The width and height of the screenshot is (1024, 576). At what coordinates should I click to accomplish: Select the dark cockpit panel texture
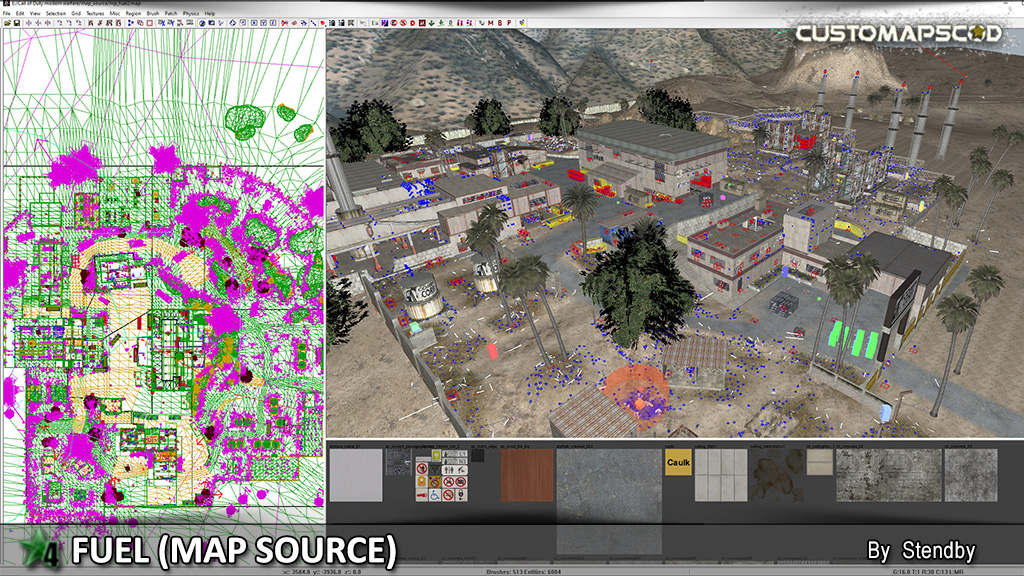coord(398,462)
